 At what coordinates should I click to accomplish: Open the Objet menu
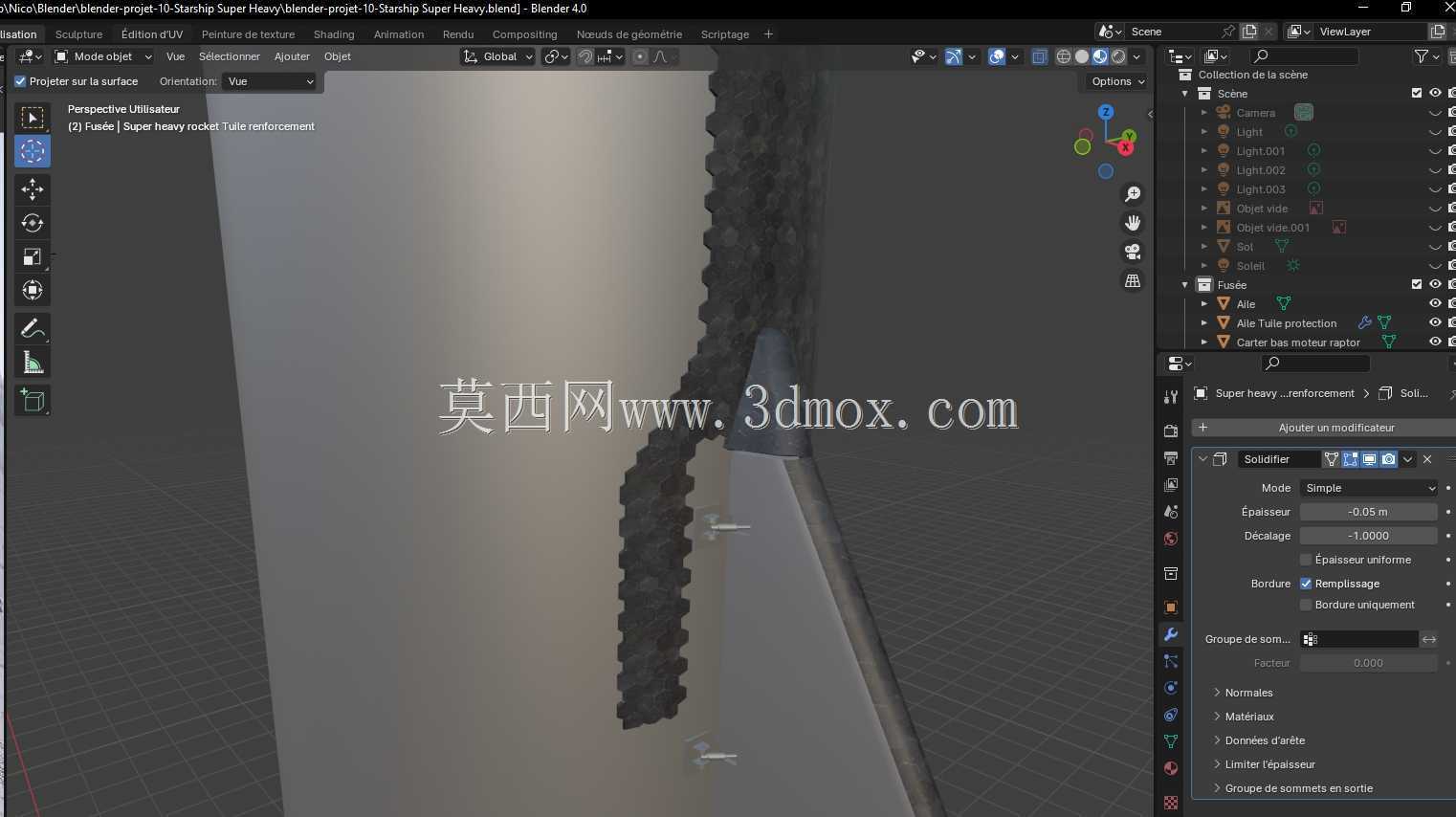(x=338, y=56)
